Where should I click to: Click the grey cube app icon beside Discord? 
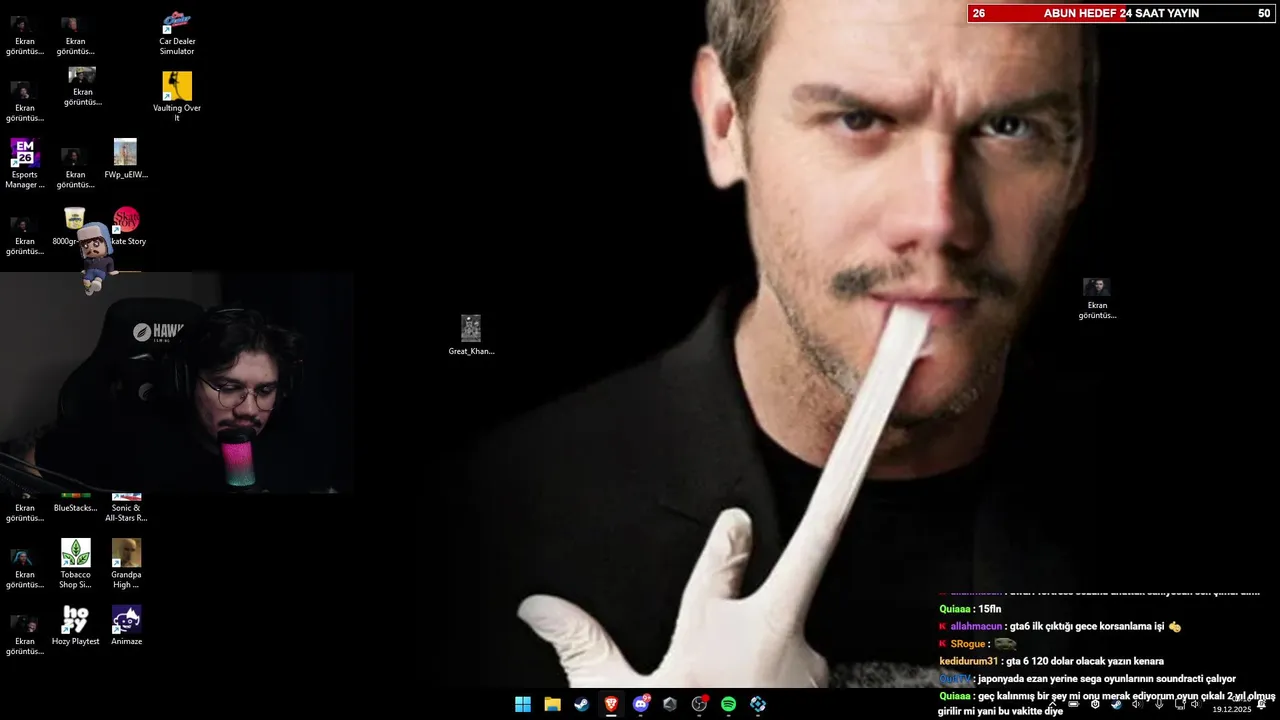[x=670, y=704]
